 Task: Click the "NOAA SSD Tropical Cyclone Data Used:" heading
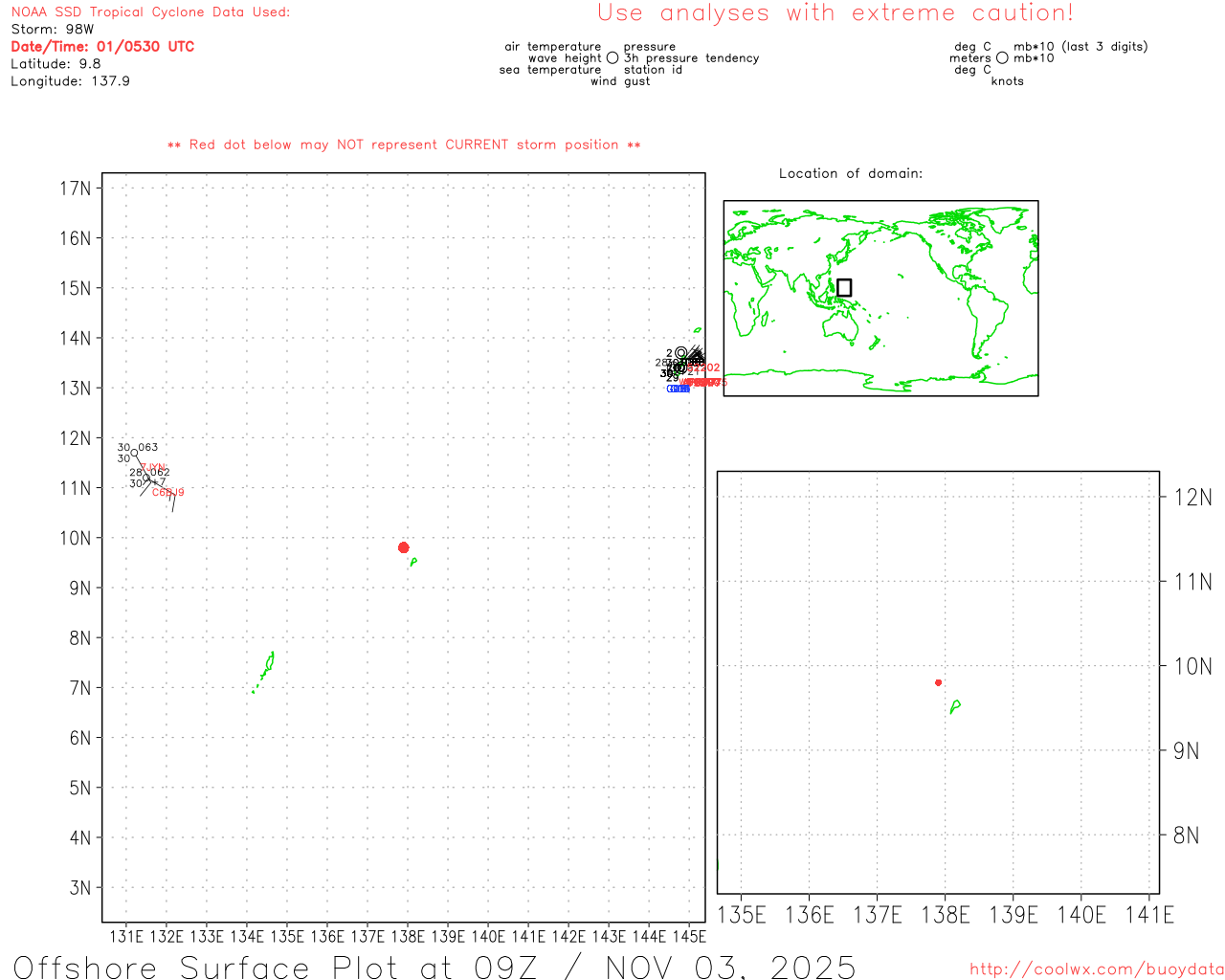pyautogui.click(x=150, y=12)
